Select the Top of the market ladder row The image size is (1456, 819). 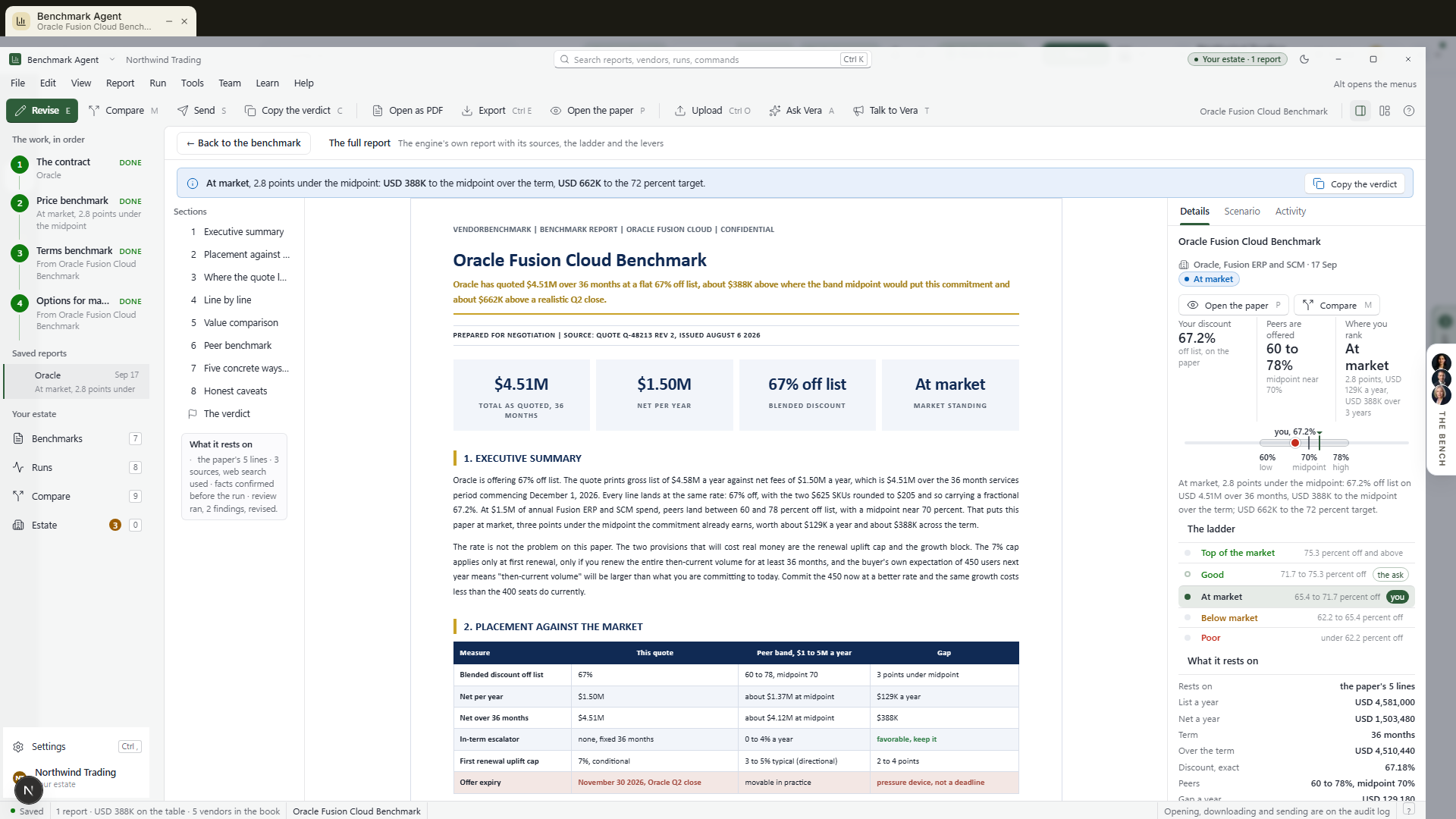[x=1297, y=553]
